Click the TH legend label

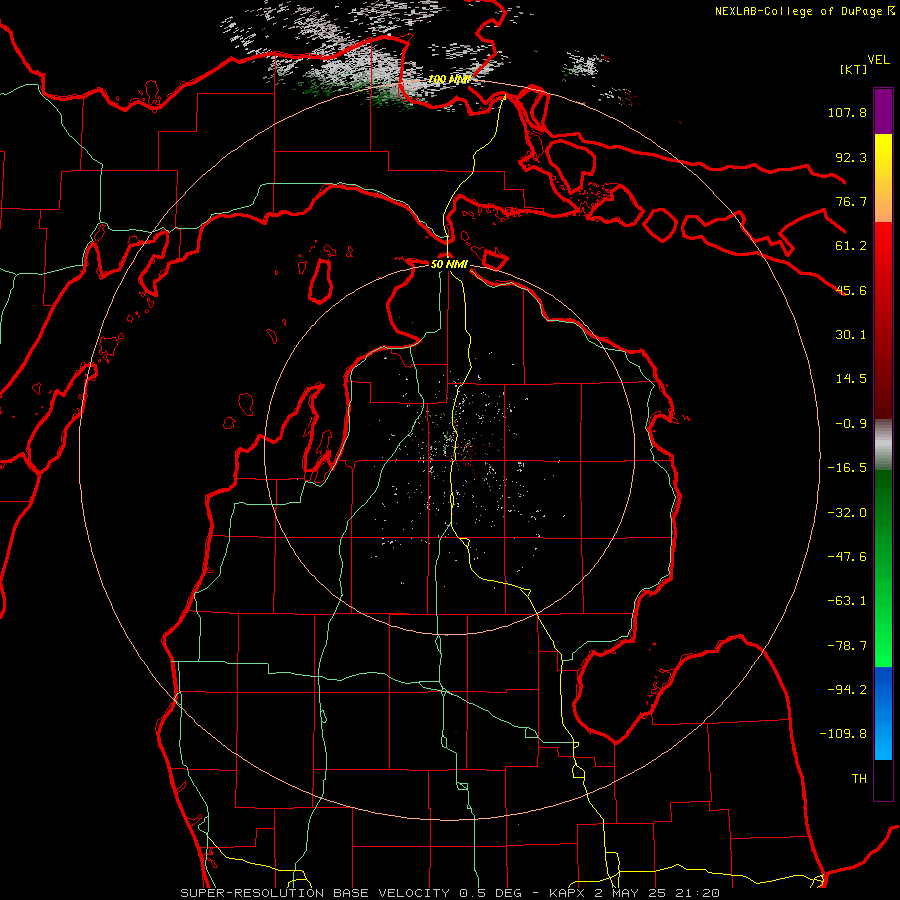click(x=859, y=778)
